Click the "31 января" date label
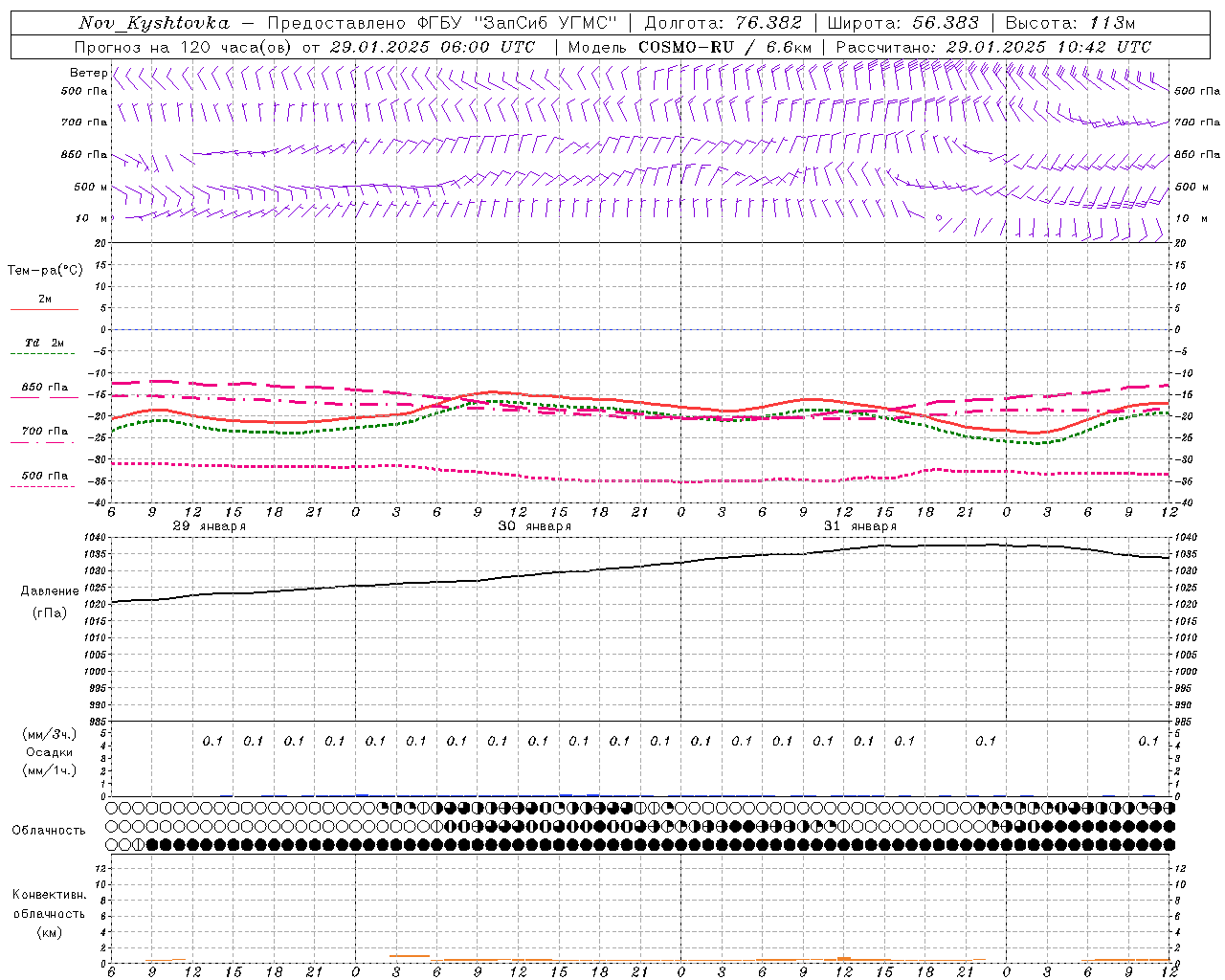The image size is (1225, 980). [859, 526]
